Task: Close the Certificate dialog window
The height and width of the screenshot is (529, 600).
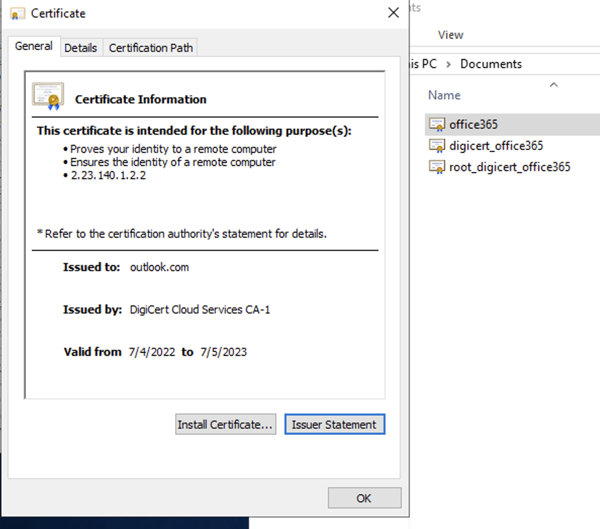Action: click(x=392, y=13)
